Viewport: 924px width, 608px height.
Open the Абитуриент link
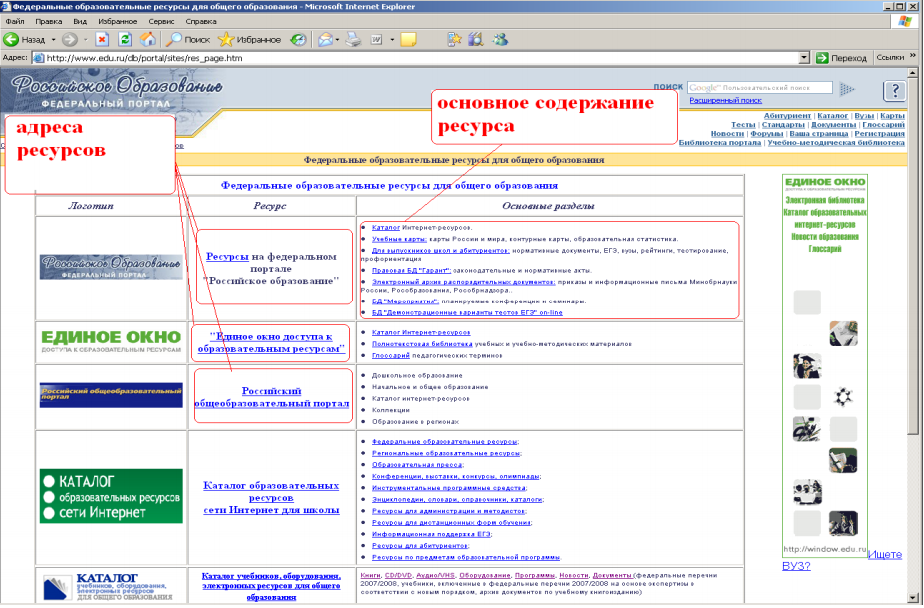(x=787, y=115)
